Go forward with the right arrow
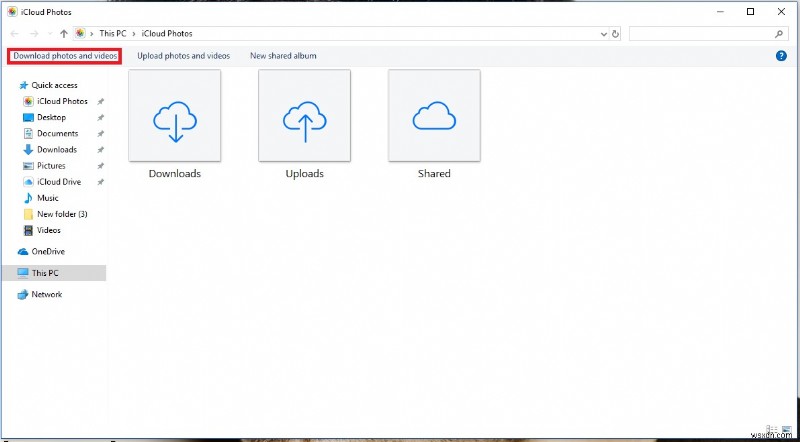This screenshot has height=442, width=800. click(x=34, y=34)
